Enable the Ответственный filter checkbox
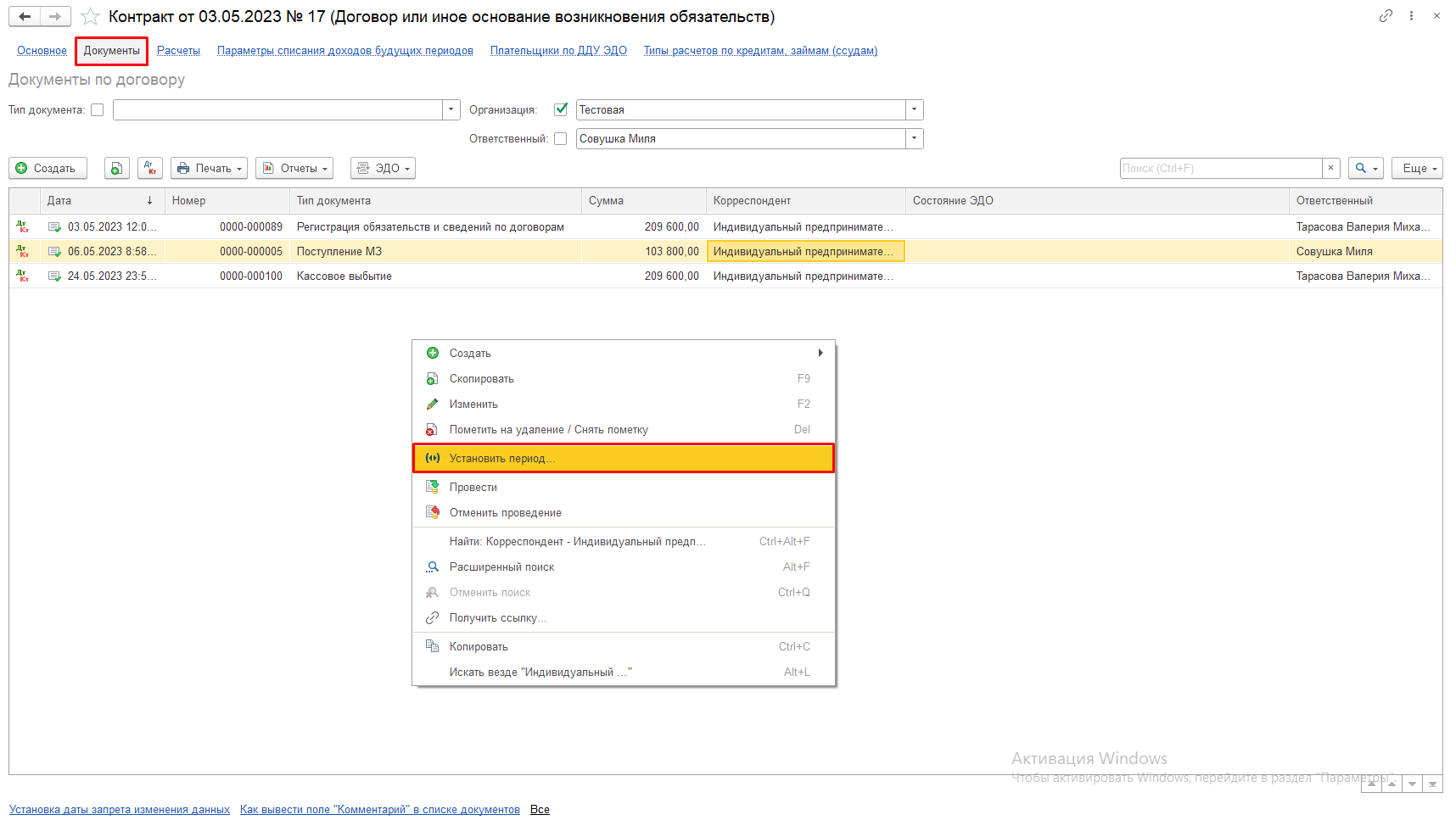Screen dimensions: 1456x826 [x=561, y=138]
